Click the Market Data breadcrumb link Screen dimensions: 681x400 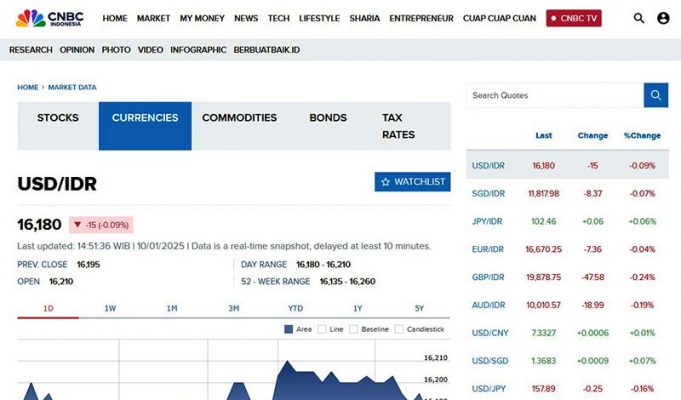pyautogui.click(x=72, y=87)
